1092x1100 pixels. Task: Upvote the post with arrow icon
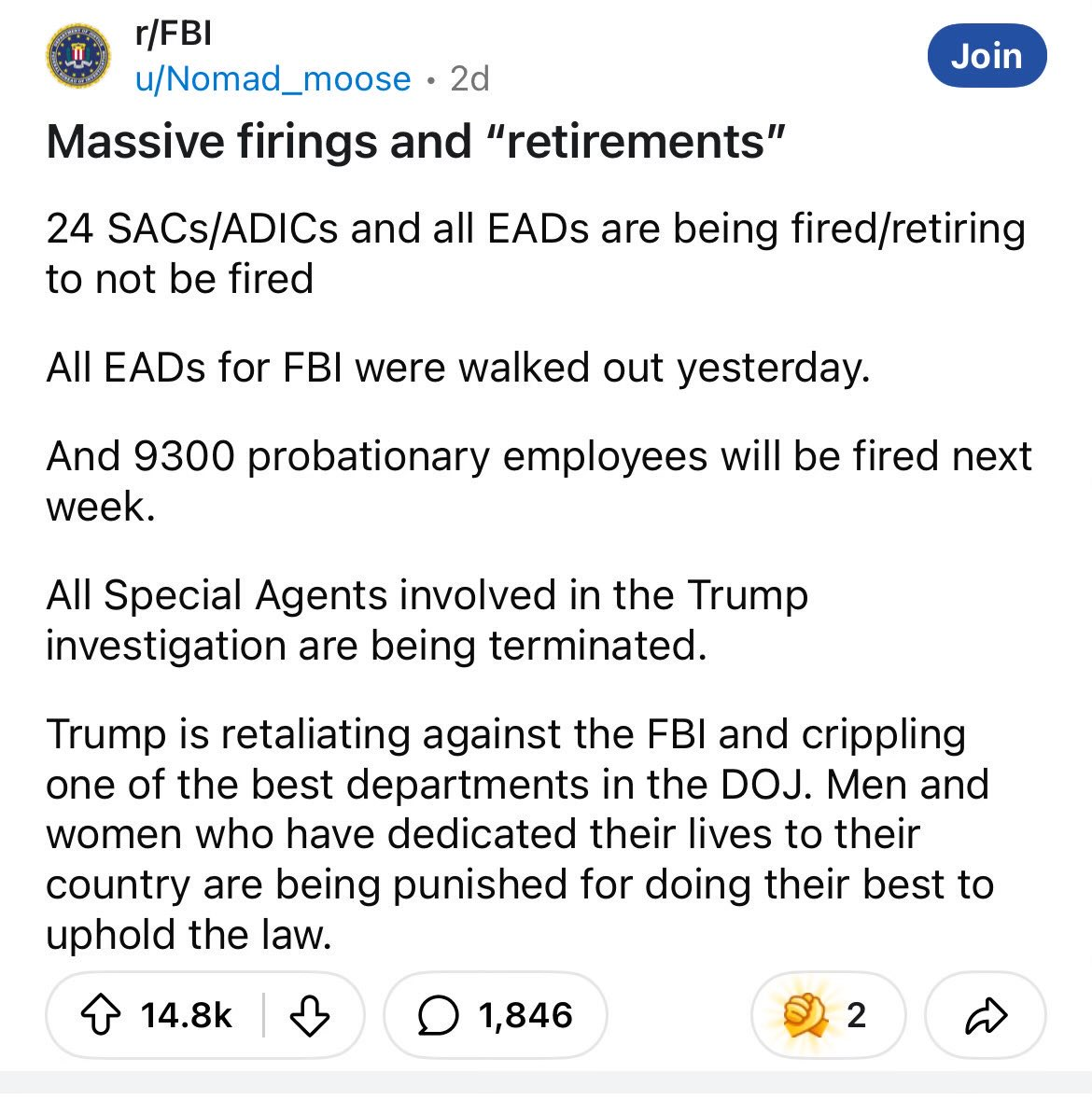(101, 1015)
